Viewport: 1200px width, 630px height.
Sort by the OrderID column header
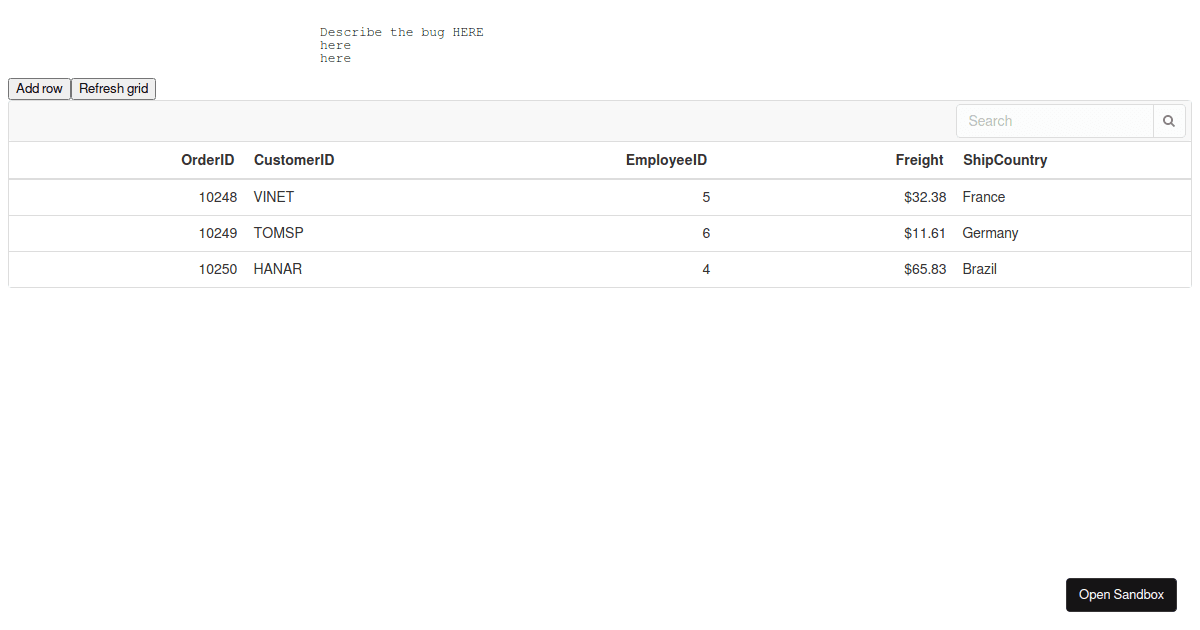(x=208, y=160)
